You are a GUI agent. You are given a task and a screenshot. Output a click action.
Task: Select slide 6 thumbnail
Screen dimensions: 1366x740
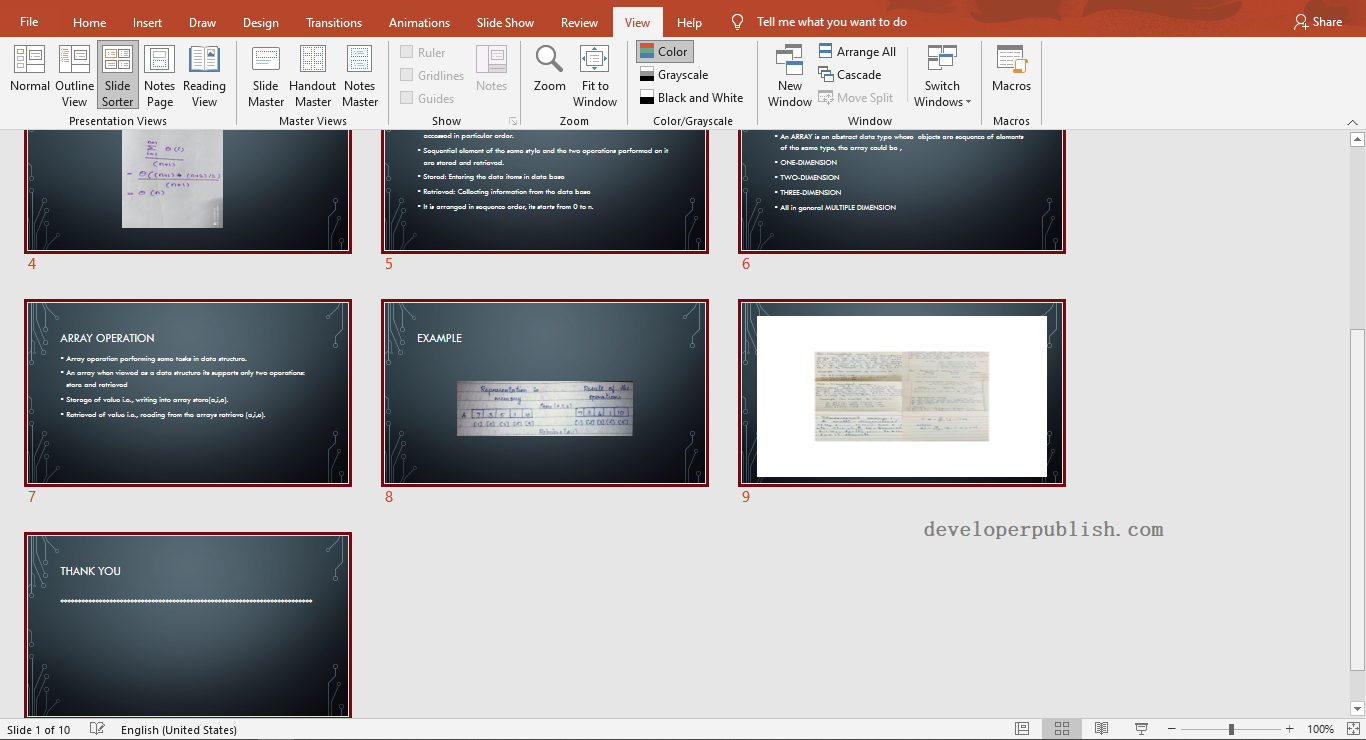click(x=902, y=190)
